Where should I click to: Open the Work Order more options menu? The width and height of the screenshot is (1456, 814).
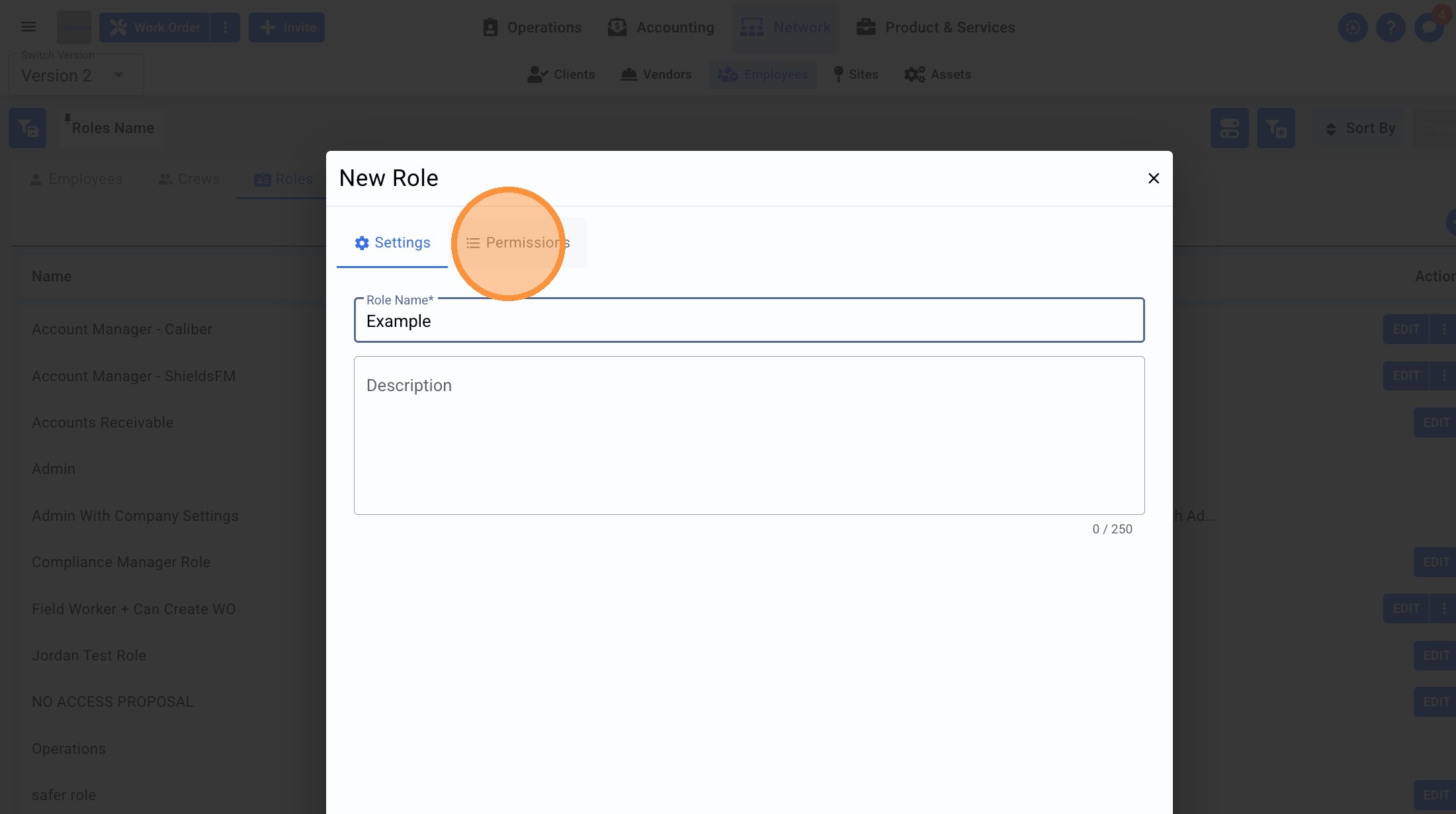tap(226, 27)
